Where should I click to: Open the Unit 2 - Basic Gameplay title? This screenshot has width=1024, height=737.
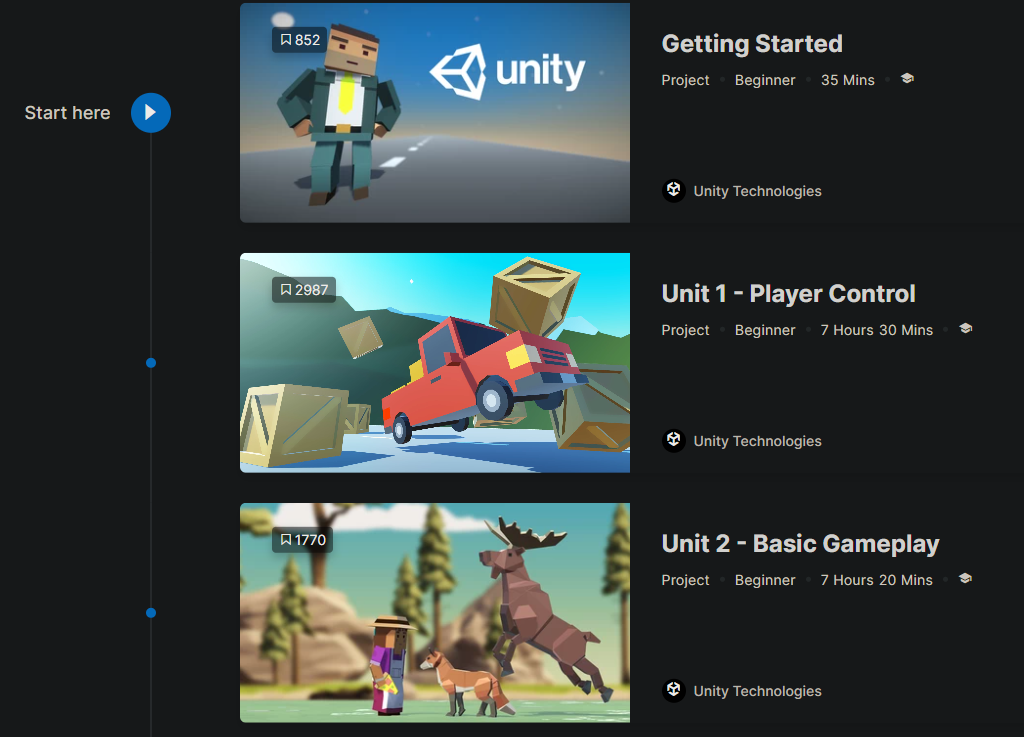800,544
